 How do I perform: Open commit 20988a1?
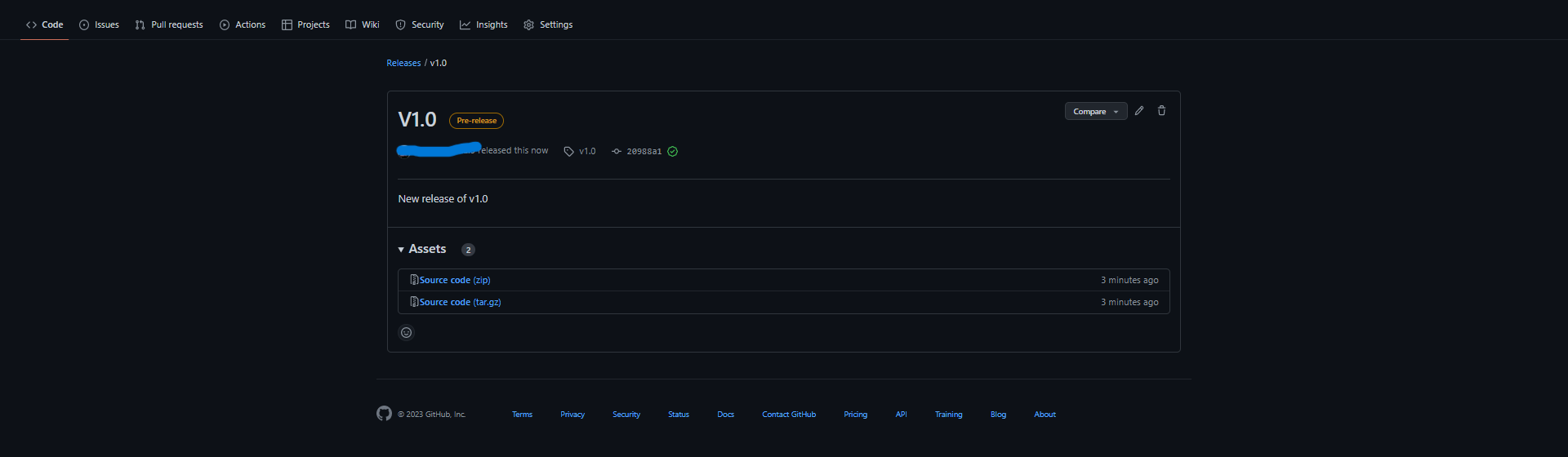[644, 152]
